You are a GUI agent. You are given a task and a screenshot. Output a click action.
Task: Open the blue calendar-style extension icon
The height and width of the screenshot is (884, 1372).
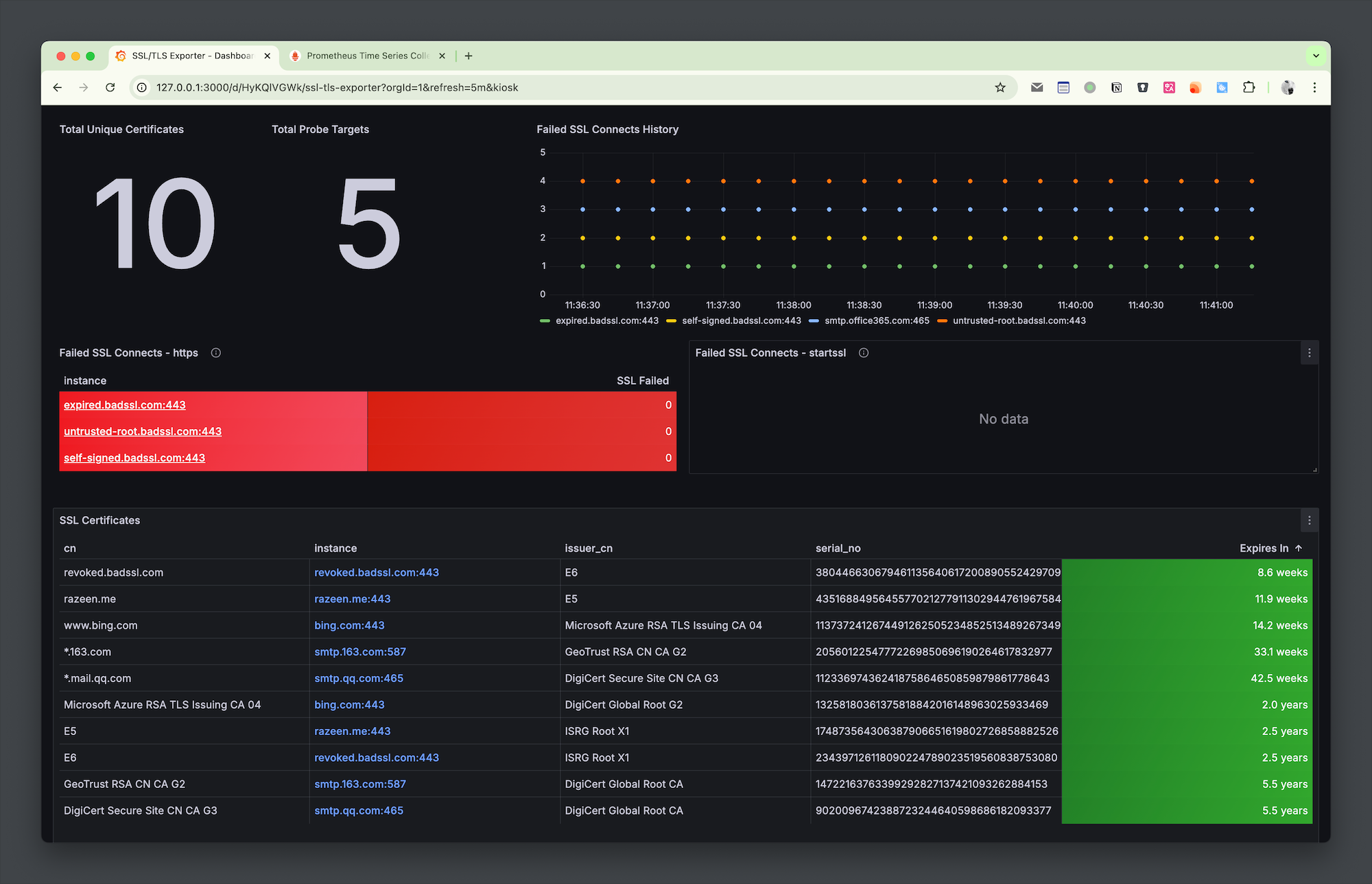(x=1063, y=87)
